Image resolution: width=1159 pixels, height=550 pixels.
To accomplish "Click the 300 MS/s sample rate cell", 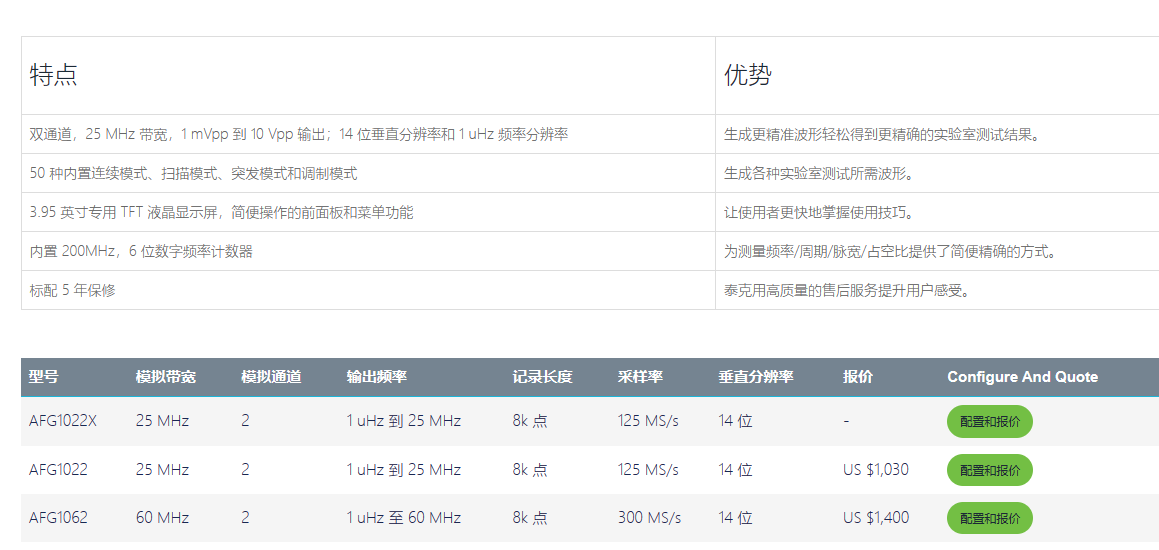I will (x=649, y=518).
